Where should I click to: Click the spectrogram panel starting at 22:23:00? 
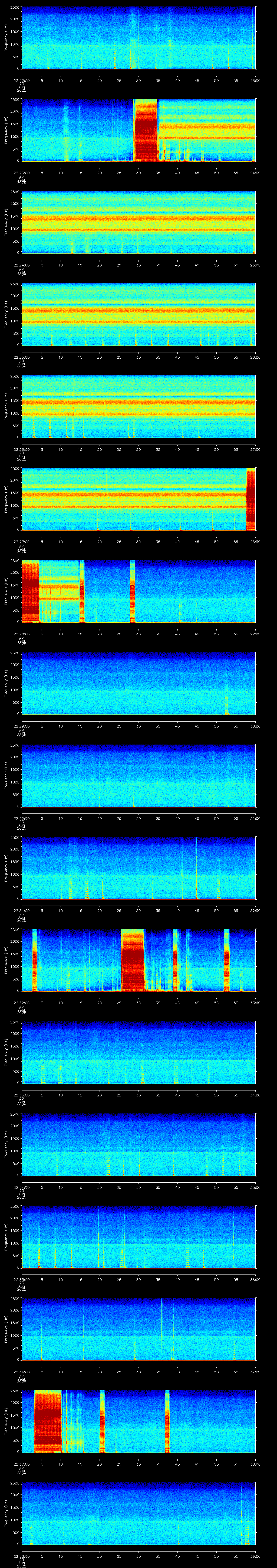pos(138,130)
